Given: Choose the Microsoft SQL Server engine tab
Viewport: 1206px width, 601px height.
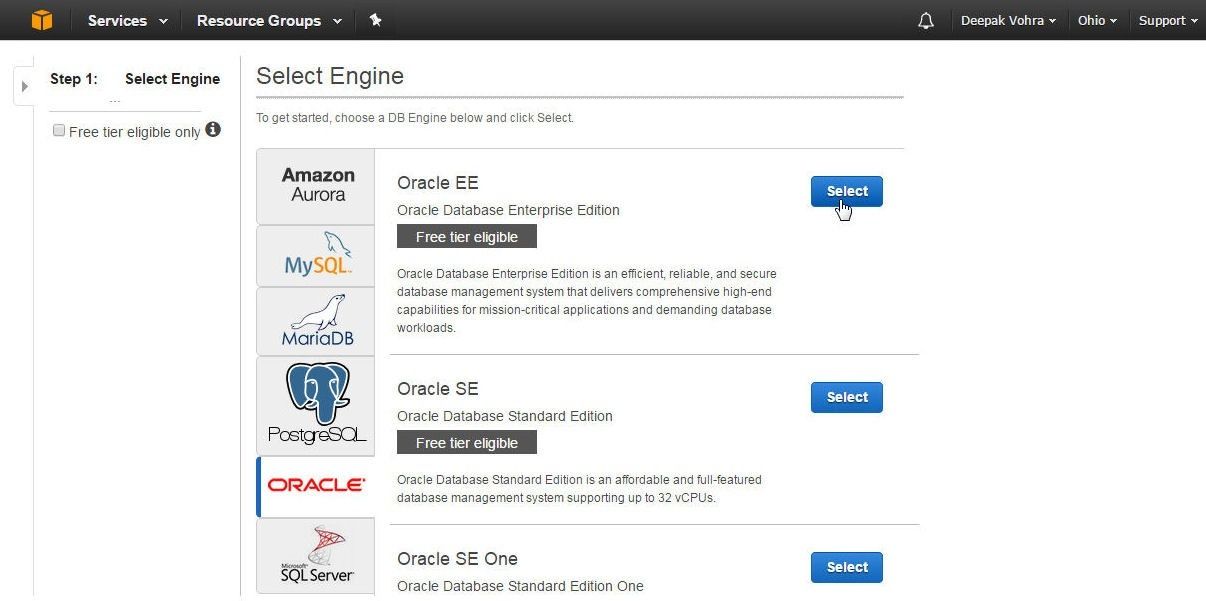Looking at the screenshot, I should pos(316,556).
